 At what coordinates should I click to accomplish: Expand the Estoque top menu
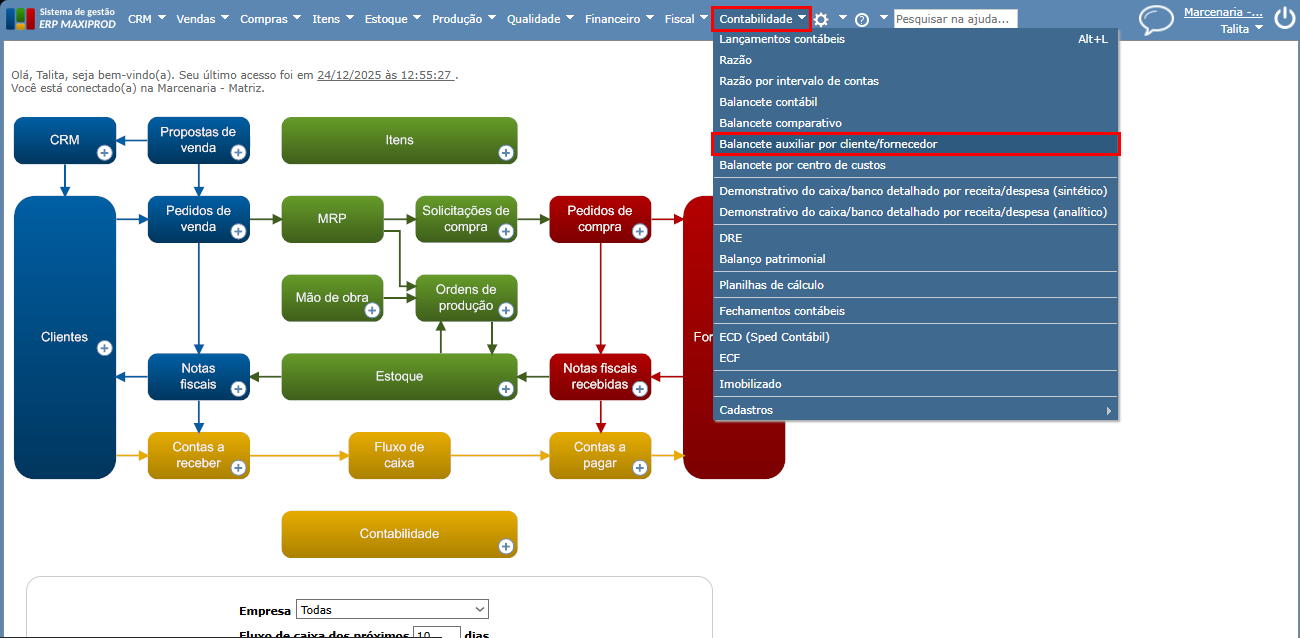(393, 19)
